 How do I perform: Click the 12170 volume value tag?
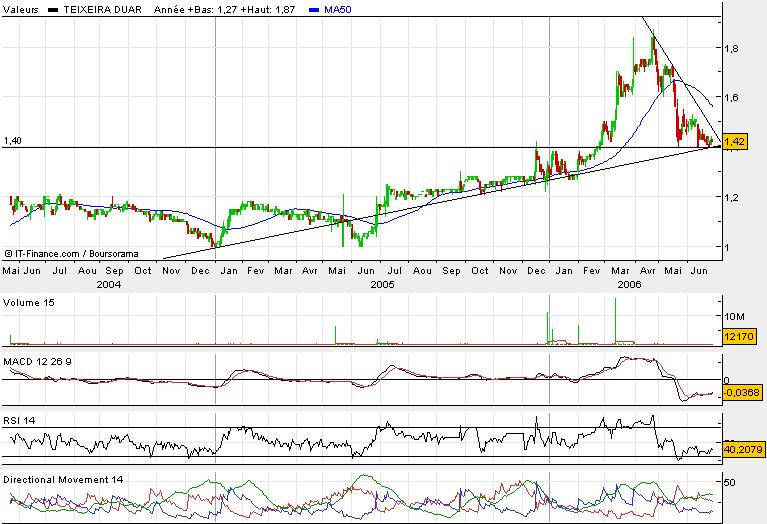tap(739, 336)
